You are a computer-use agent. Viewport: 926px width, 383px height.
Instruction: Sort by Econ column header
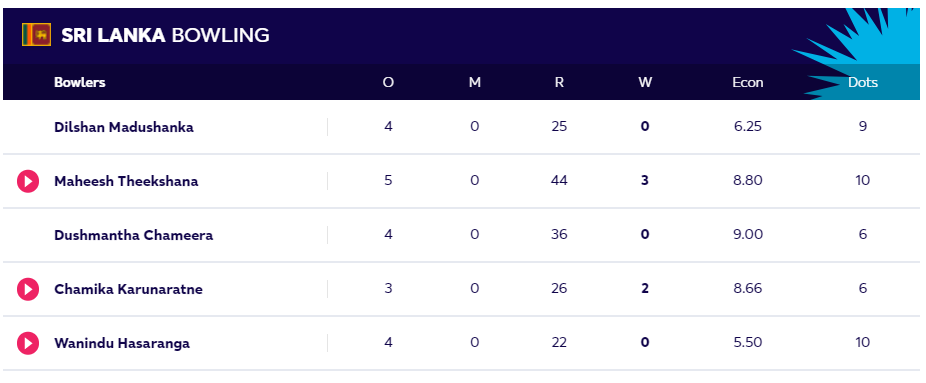pos(748,82)
